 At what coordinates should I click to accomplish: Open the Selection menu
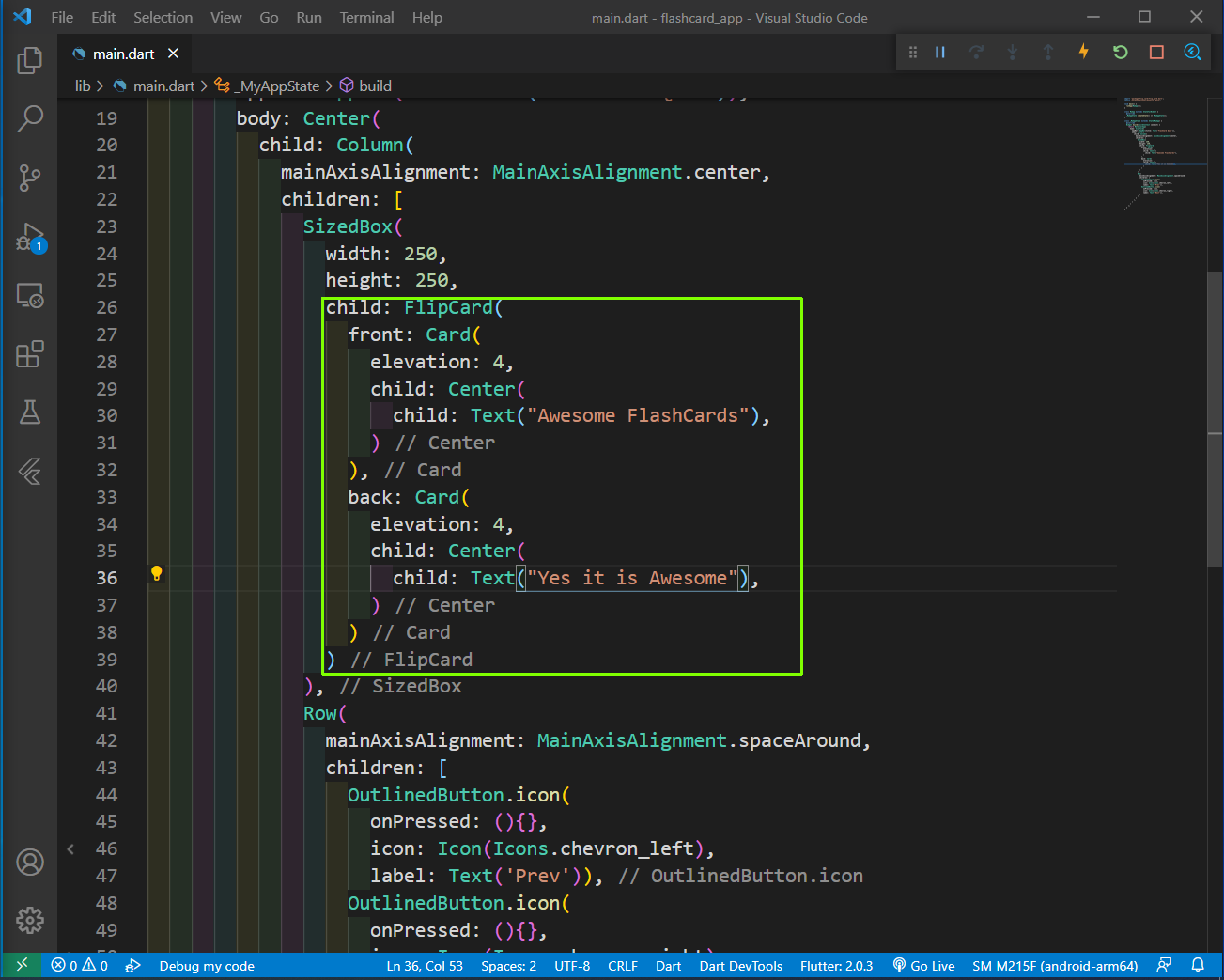click(x=163, y=17)
